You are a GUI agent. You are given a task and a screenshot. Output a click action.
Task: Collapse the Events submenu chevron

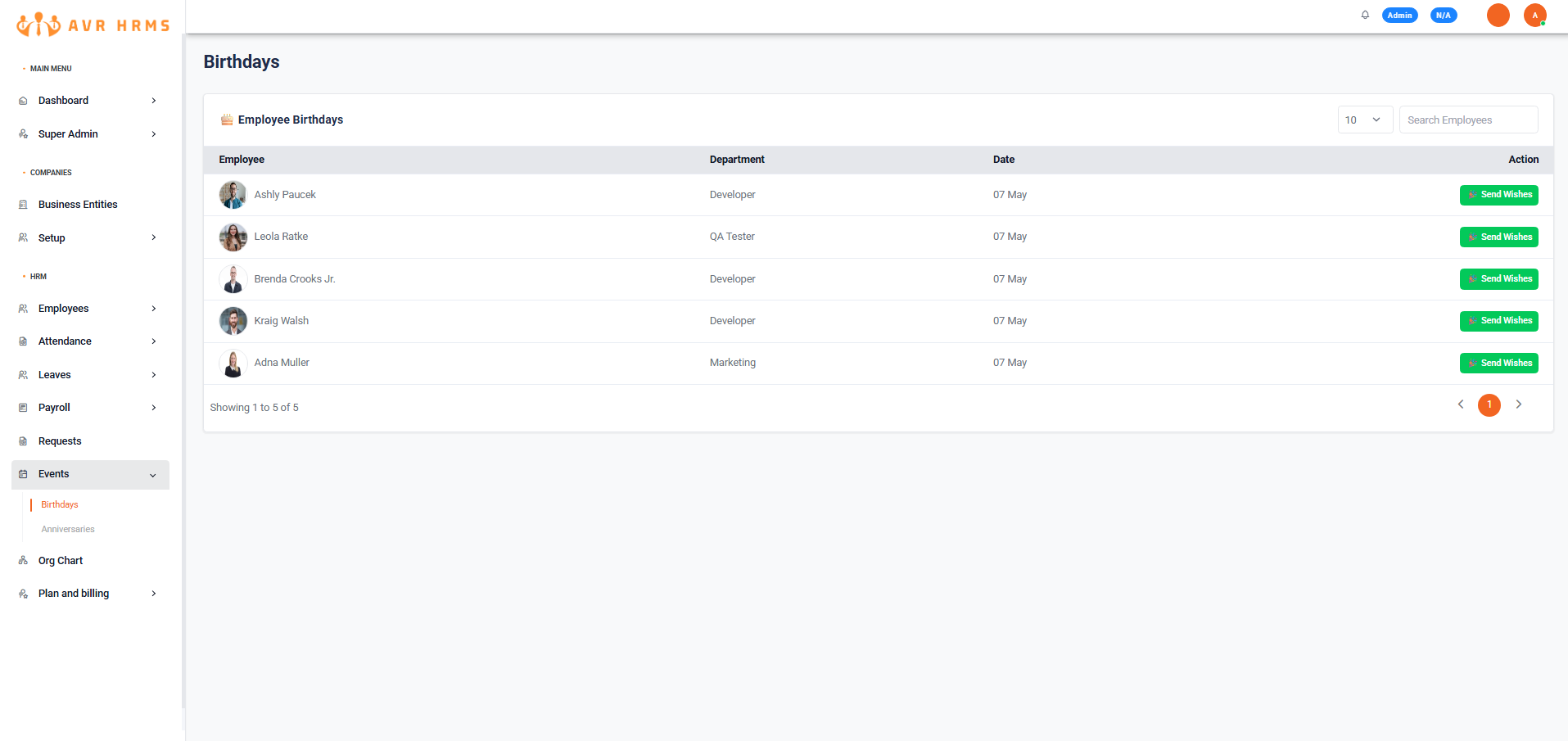(x=153, y=475)
